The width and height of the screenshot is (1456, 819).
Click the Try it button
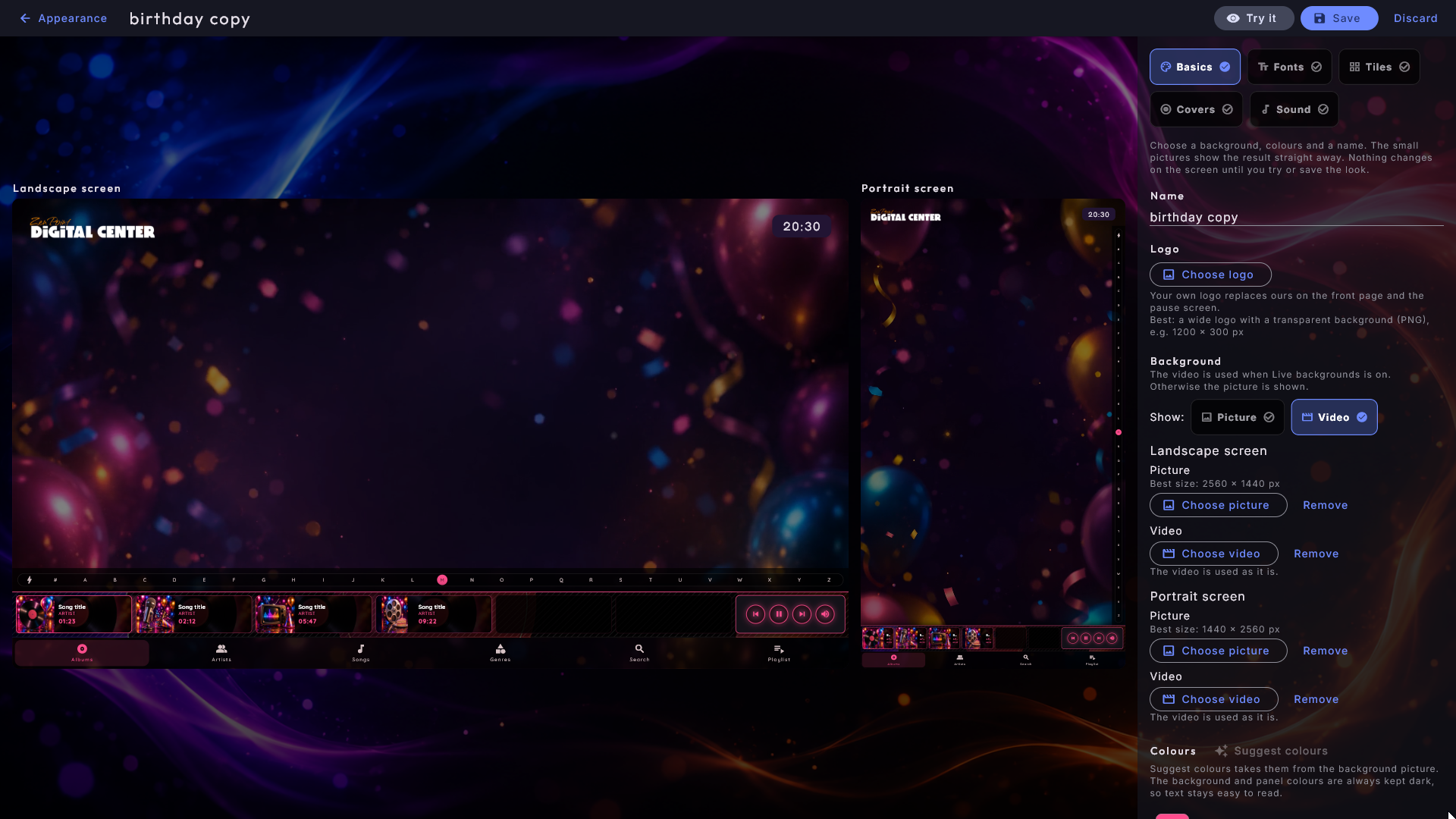click(x=1254, y=18)
